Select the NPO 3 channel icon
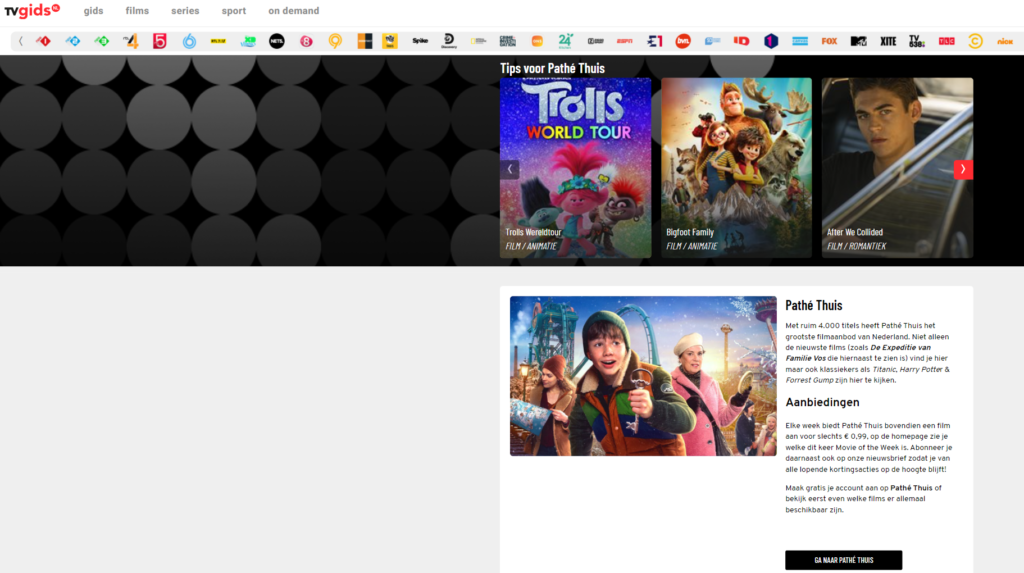 click(102, 41)
